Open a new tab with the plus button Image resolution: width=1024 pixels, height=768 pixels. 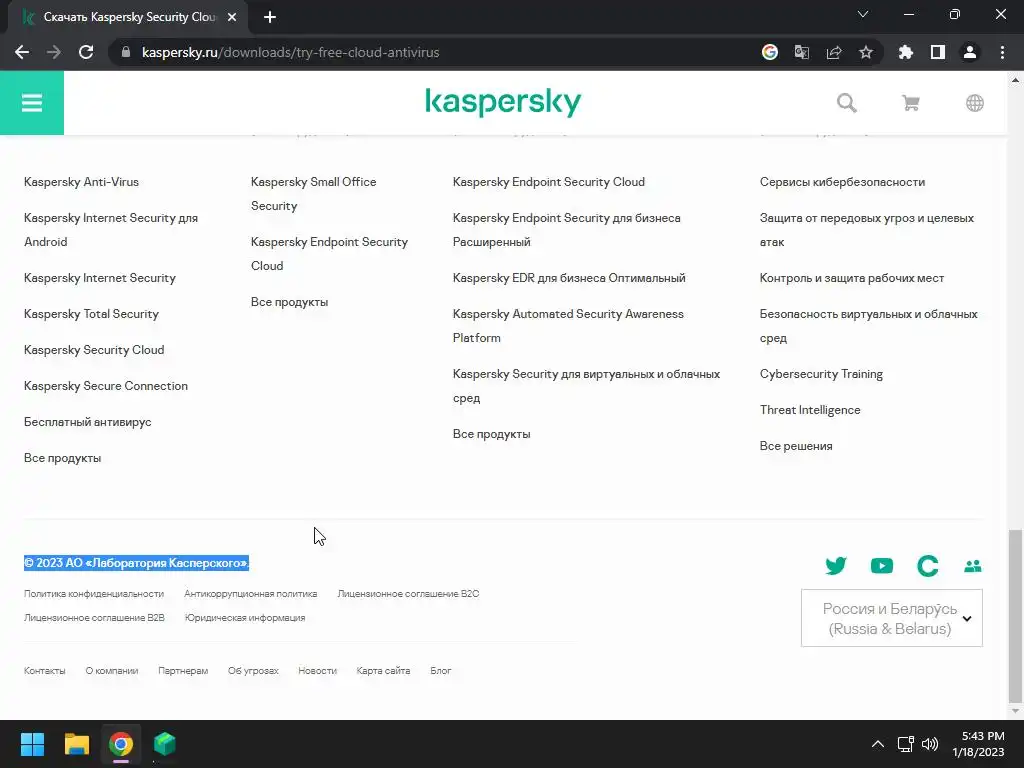(x=270, y=17)
